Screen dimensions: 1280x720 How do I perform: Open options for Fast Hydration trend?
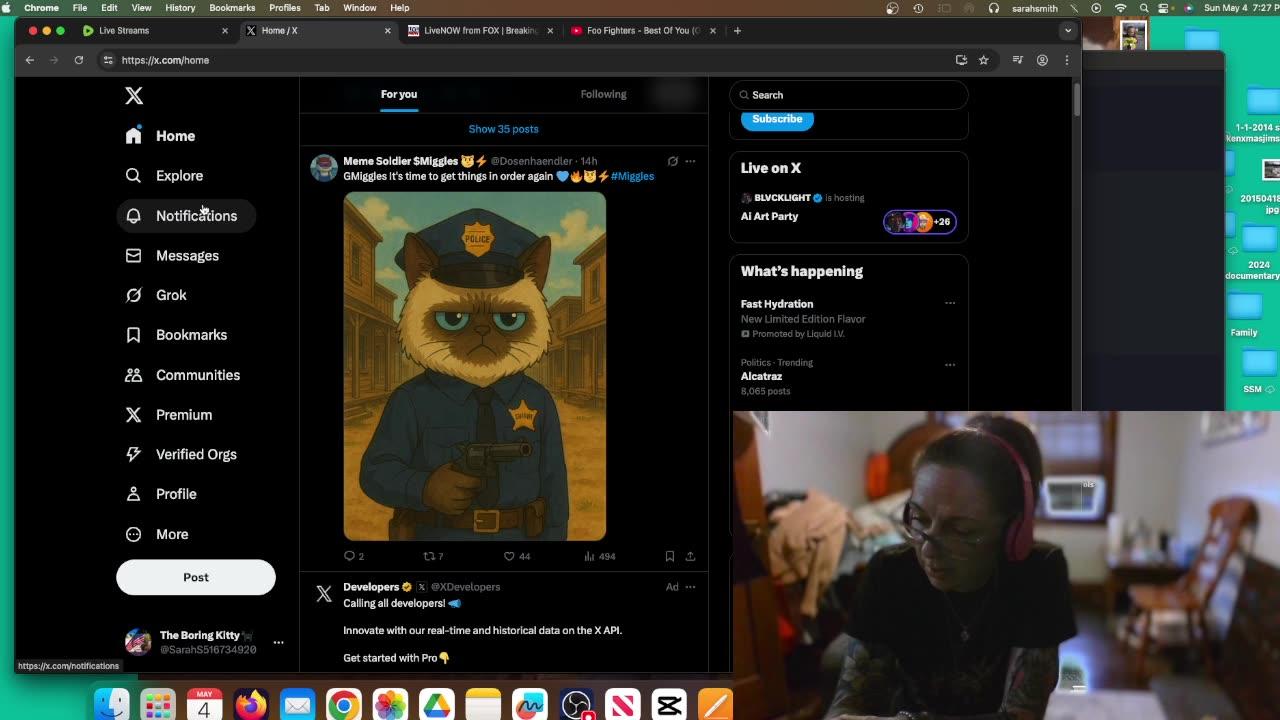point(950,303)
